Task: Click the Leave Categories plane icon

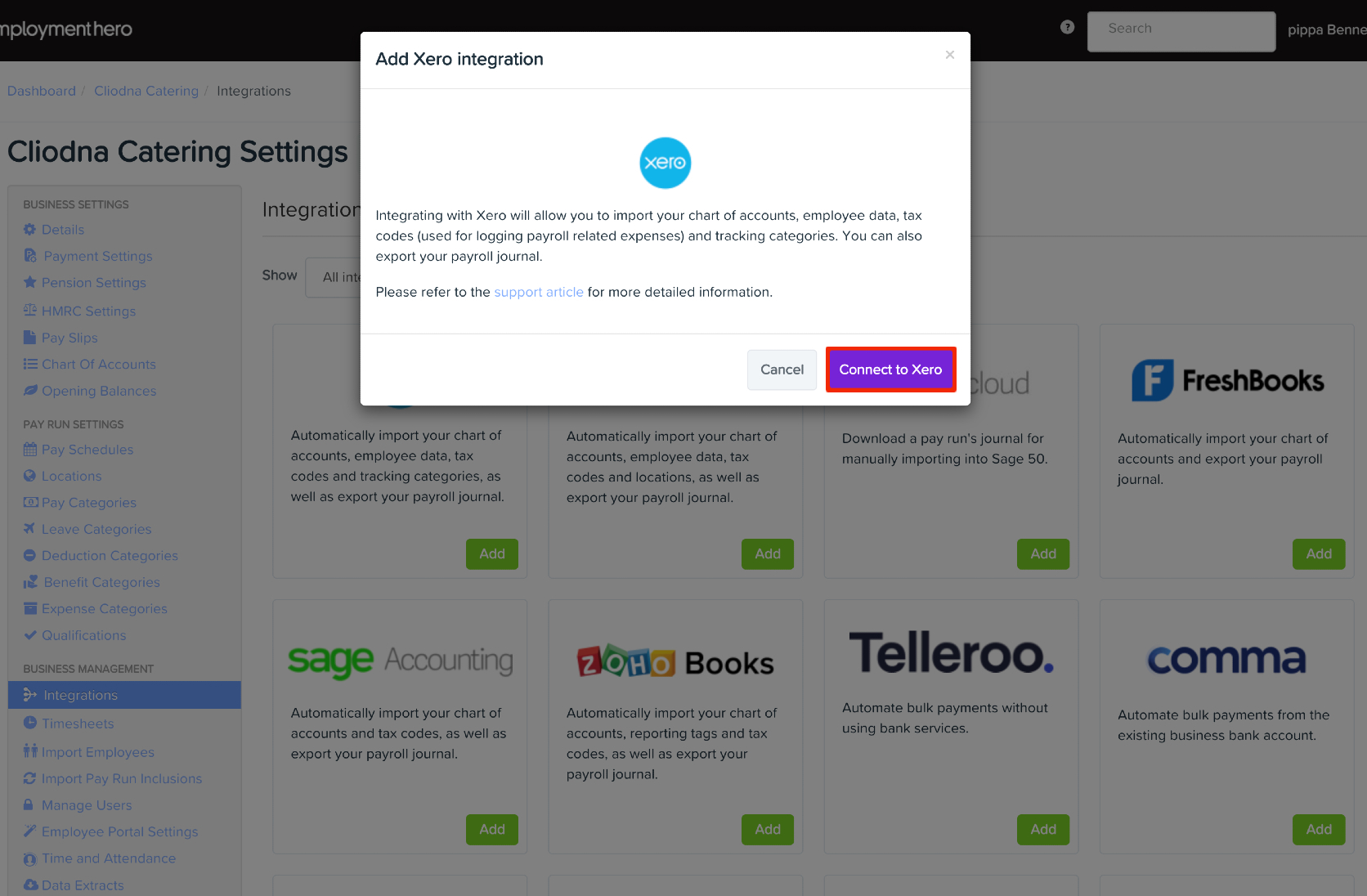Action: click(x=30, y=529)
